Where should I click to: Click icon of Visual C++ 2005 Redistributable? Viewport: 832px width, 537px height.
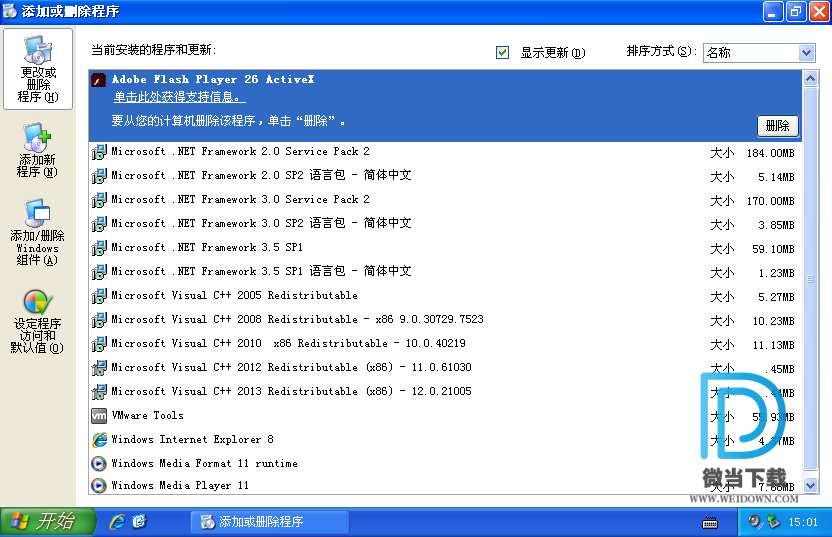tap(99, 296)
